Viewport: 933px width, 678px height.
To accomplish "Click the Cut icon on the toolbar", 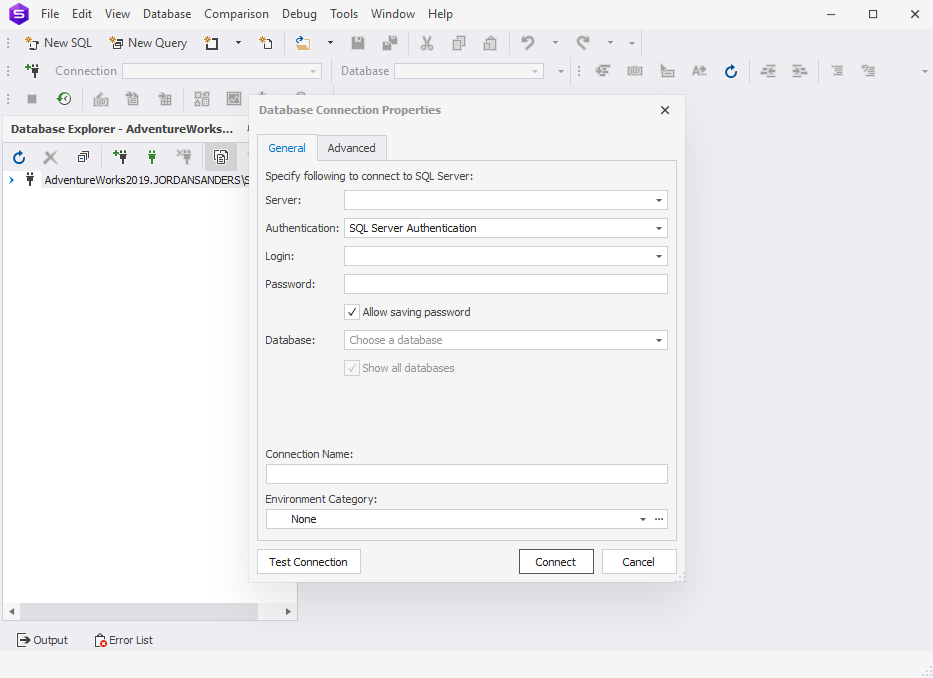I will pyautogui.click(x=427, y=43).
